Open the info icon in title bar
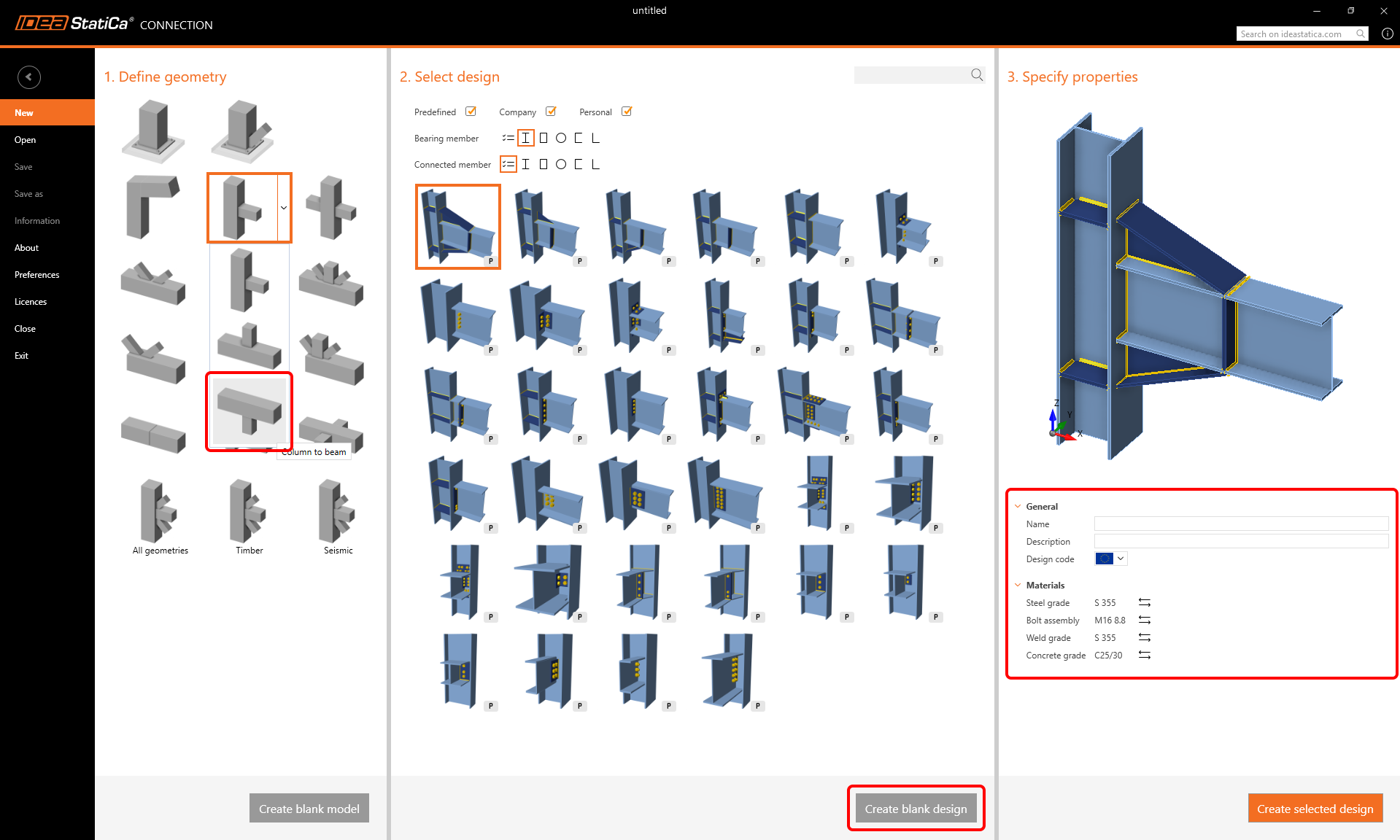Screen dimensions: 1400x840 point(1387,34)
